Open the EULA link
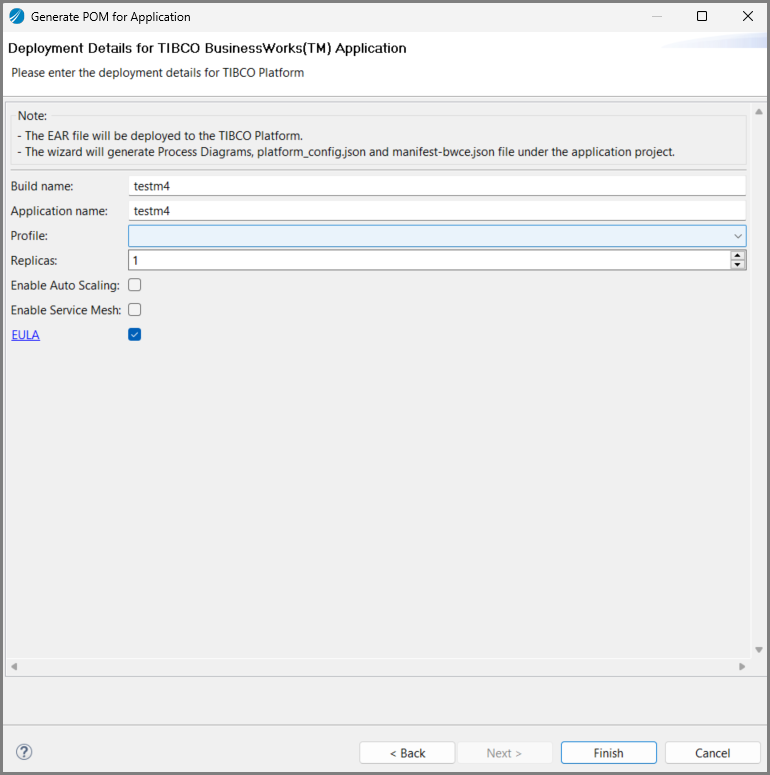Viewport: 770px width, 775px height. [x=25, y=335]
